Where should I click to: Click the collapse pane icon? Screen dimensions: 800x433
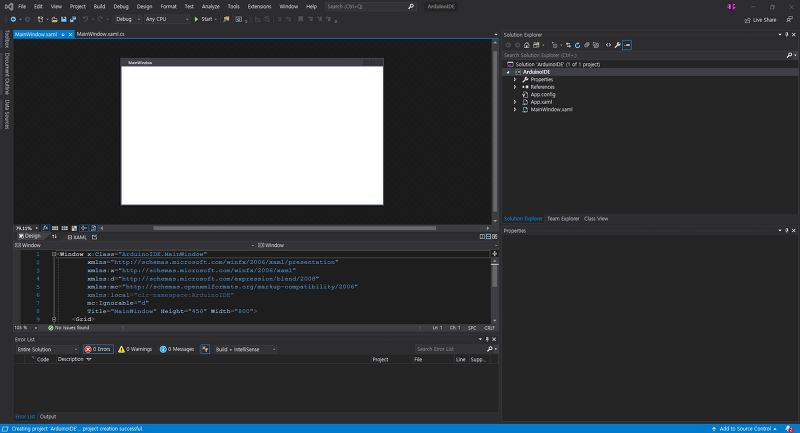[494, 237]
